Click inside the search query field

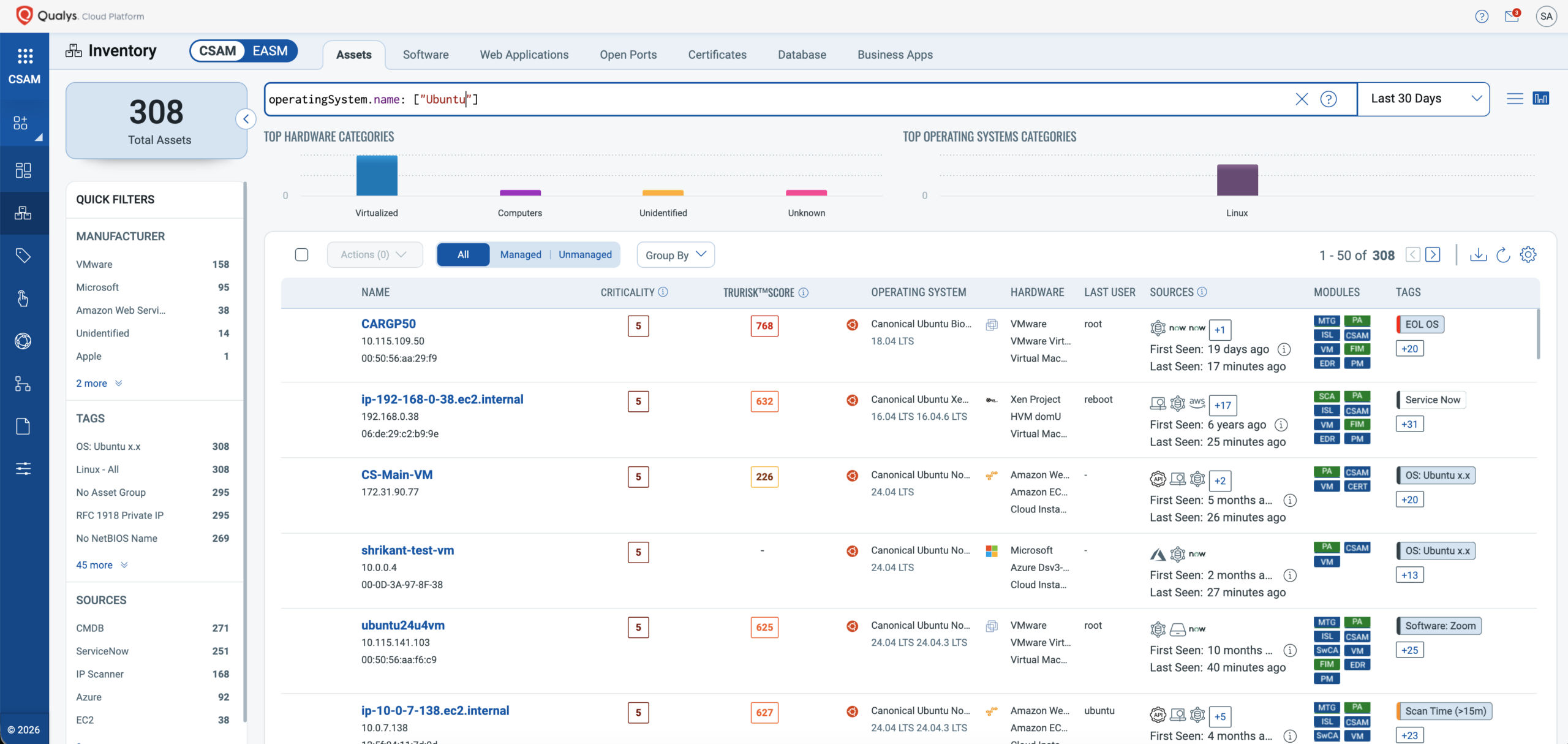(x=796, y=99)
